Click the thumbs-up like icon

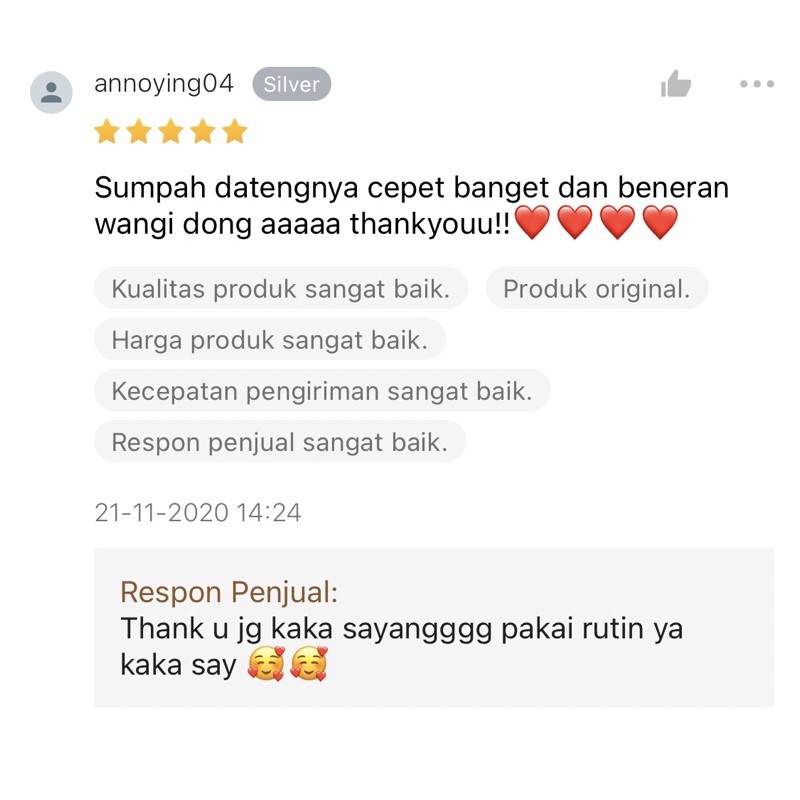[676, 84]
